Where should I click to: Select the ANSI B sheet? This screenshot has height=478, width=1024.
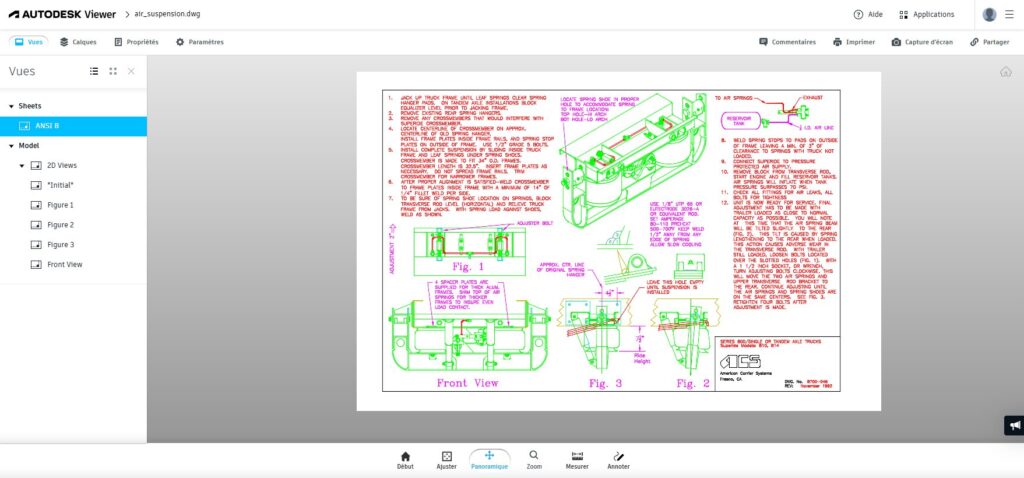(x=73, y=125)
